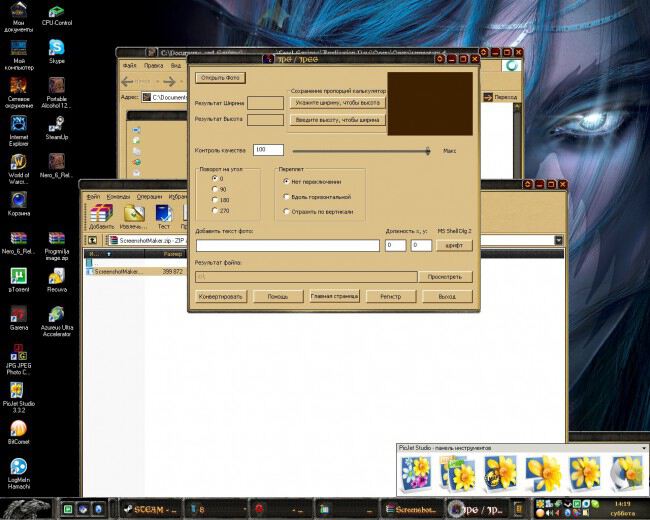650x520 pixels.
Task: Open the Правка menu in Explorer window
Action: (x=153, y=66)
